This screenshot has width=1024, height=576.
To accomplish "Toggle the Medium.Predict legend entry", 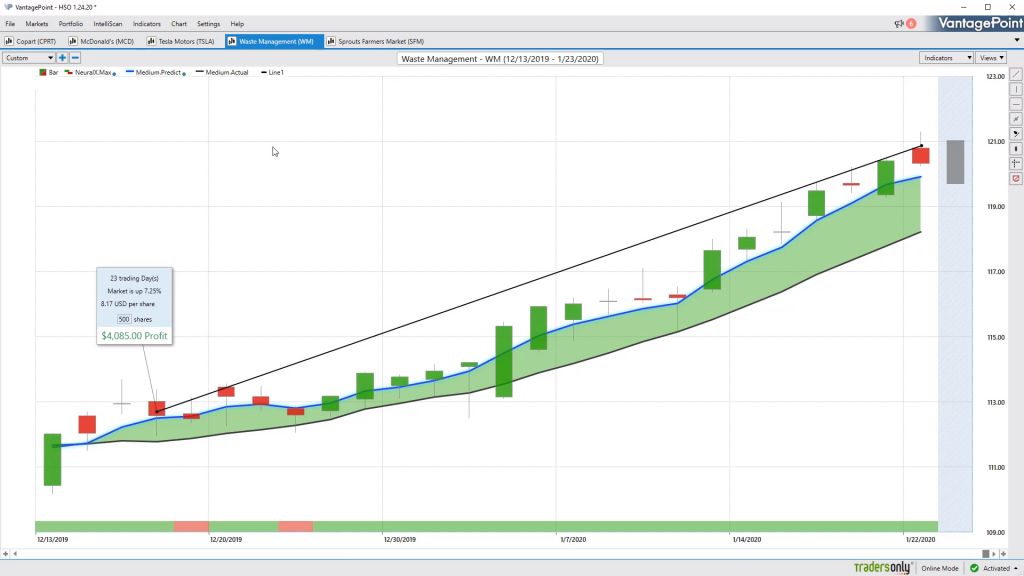I will tap(155, 72).
